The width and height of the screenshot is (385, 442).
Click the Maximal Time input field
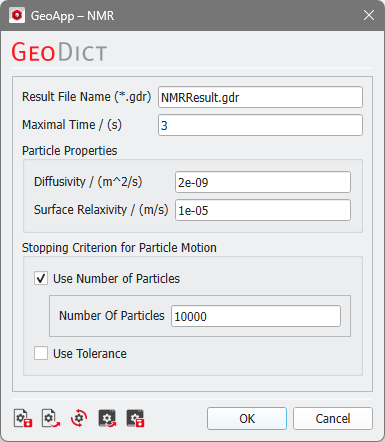click(x=260, y=125)
